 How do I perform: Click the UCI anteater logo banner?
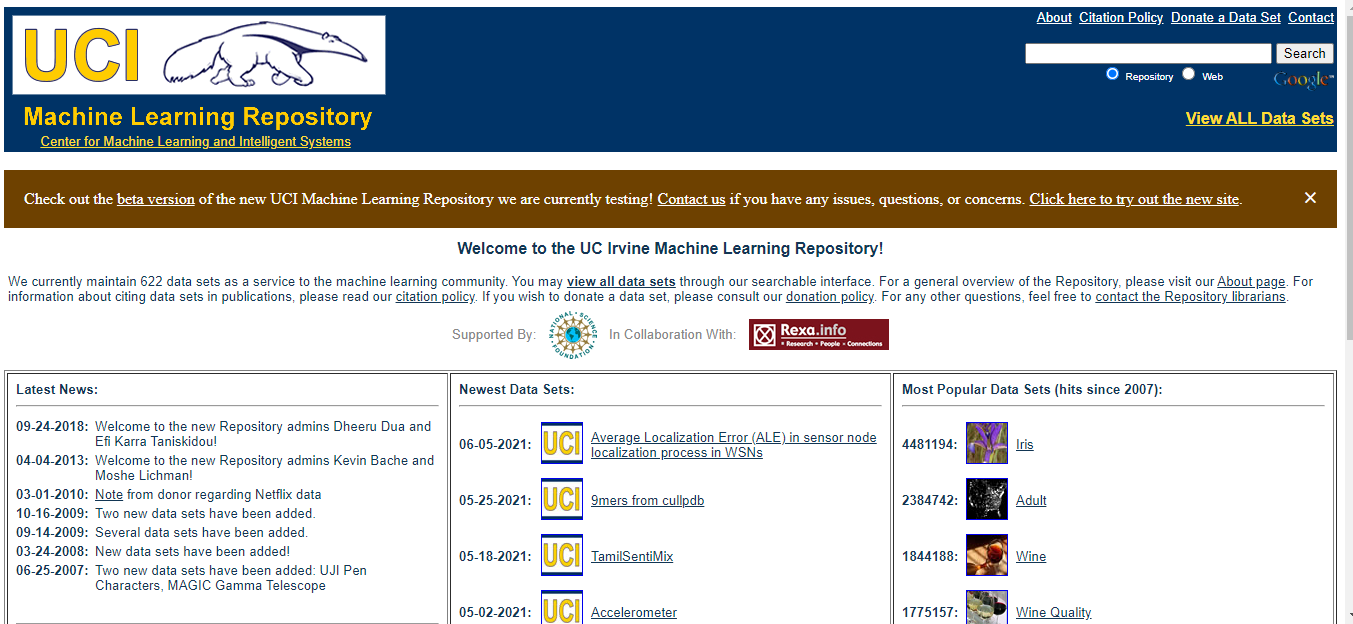pos(199,55)
